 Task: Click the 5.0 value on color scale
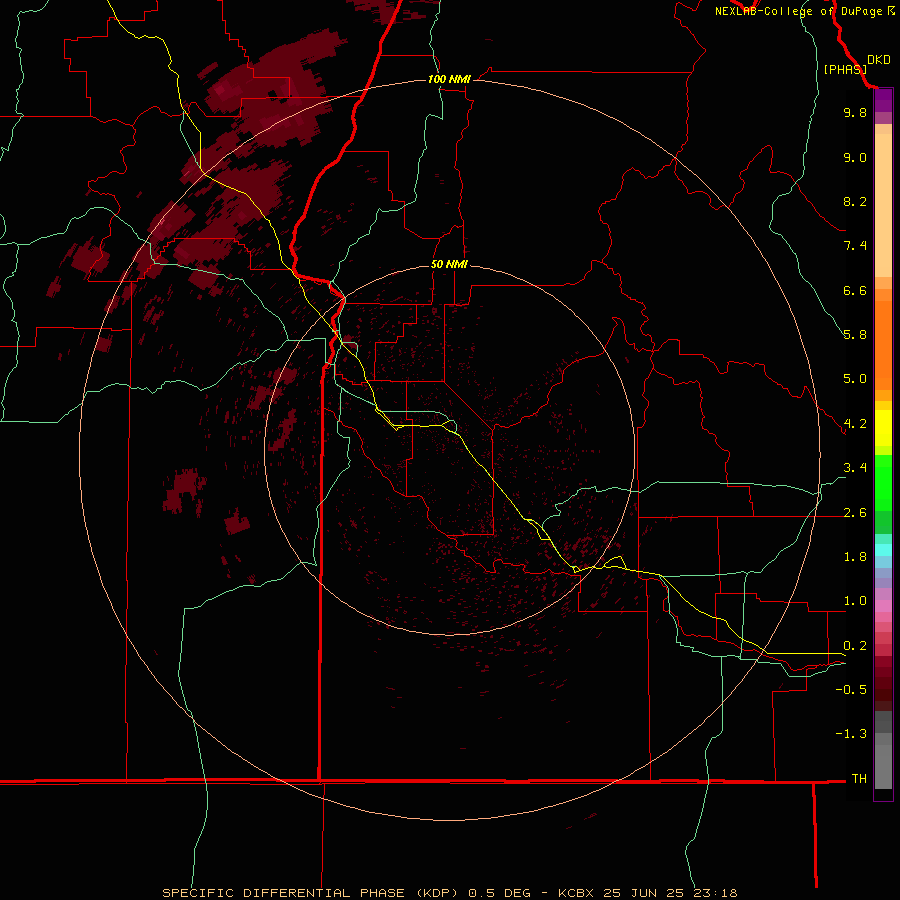(855, 379)
